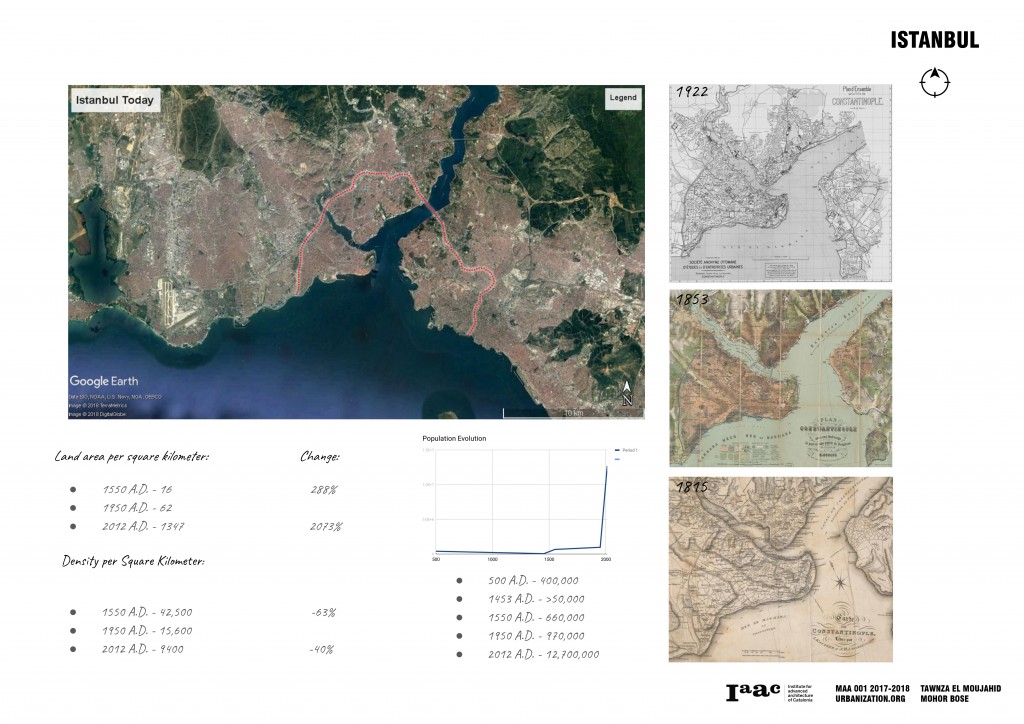This screenshot has height=724, width=1024.
Task: Click the ISTANBUL title in the corner
Action: pyautogui.click(x=934, y=40)
